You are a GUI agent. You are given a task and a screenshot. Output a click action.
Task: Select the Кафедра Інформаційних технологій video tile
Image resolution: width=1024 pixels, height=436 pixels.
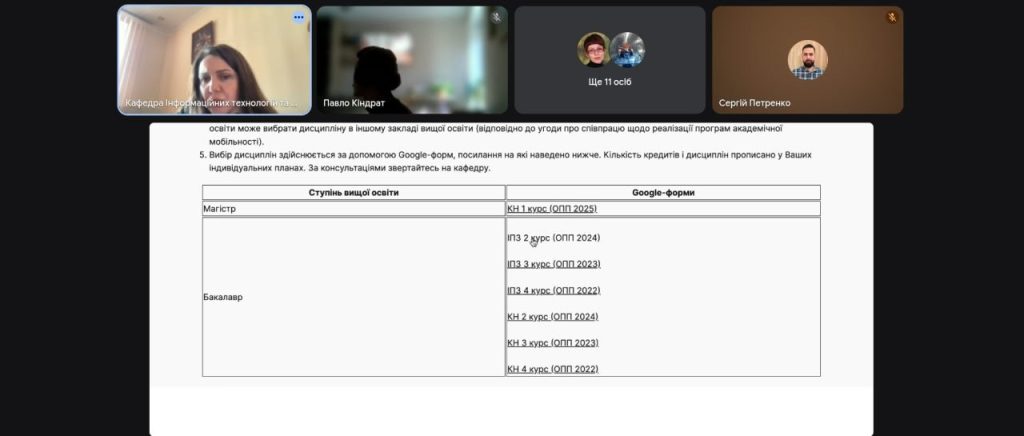(x=214, y=60)
